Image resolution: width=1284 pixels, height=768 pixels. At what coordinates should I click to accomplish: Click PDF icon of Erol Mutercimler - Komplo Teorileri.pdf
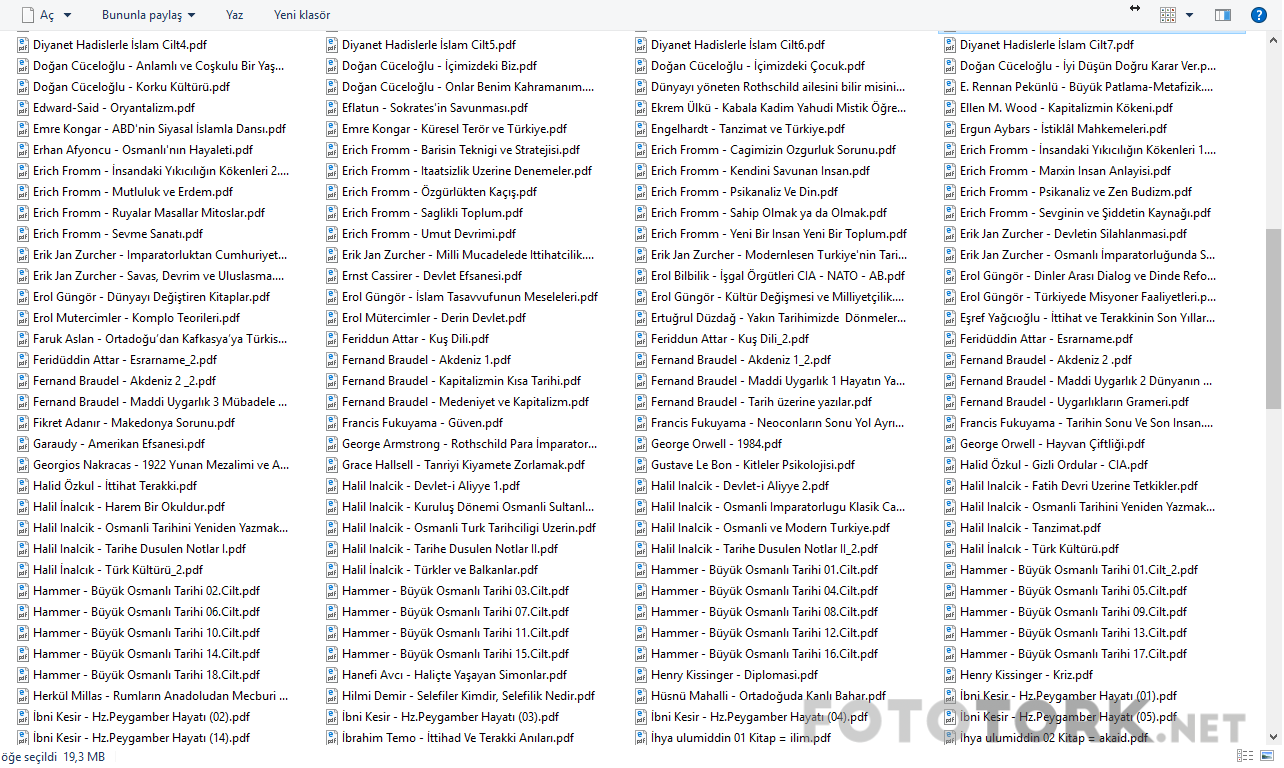pos(22,318)
